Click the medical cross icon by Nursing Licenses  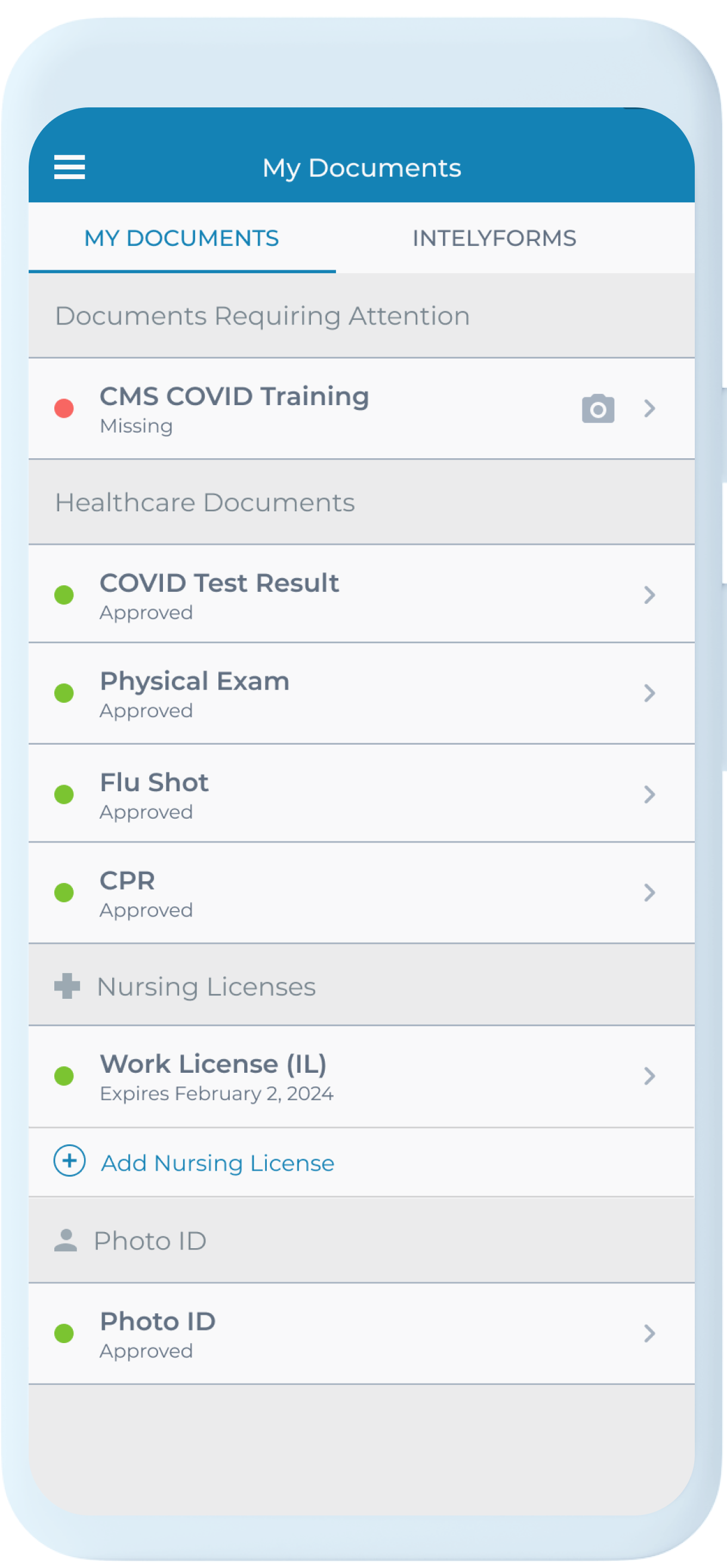67,986
